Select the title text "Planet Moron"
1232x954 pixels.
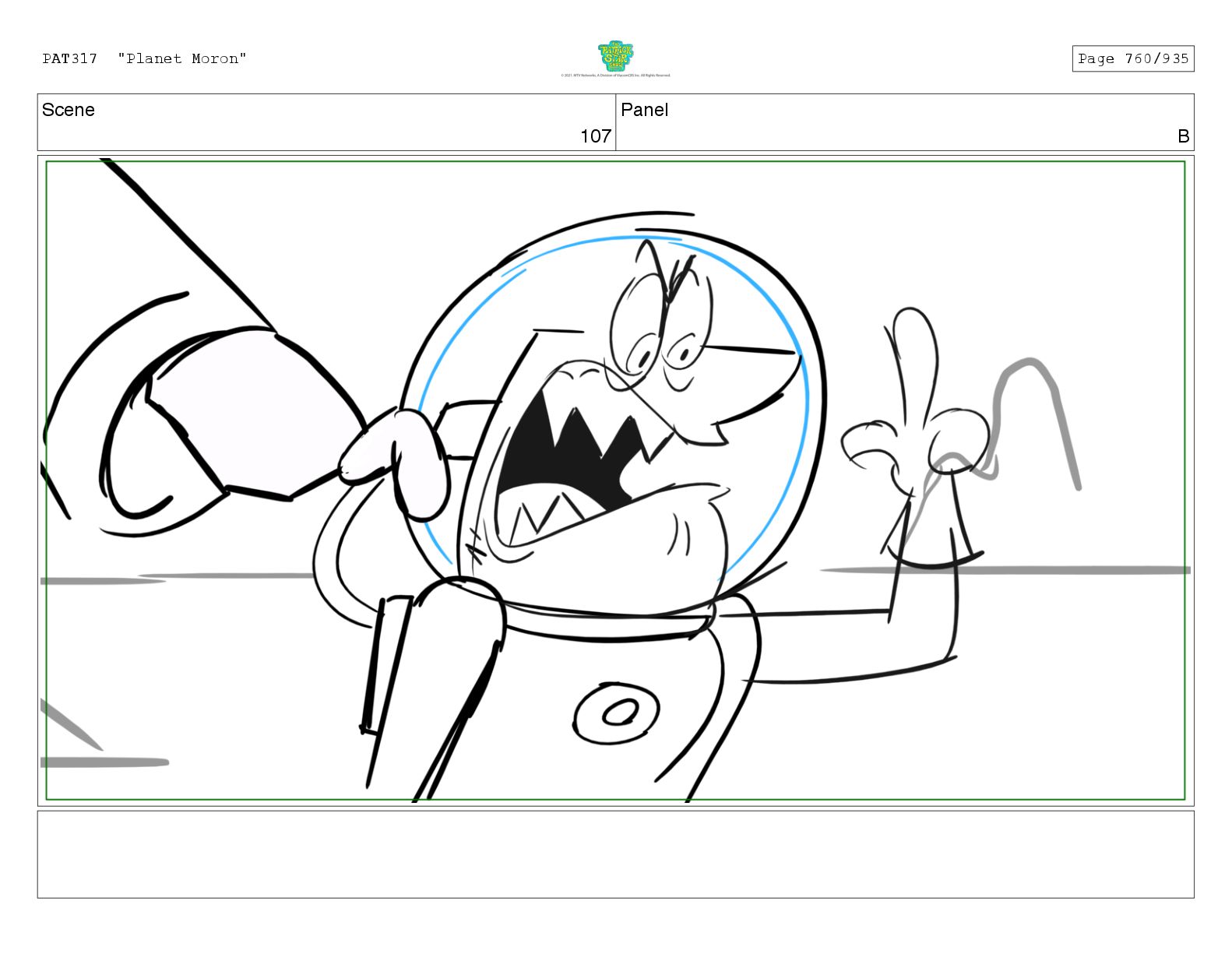pos(182,58)
